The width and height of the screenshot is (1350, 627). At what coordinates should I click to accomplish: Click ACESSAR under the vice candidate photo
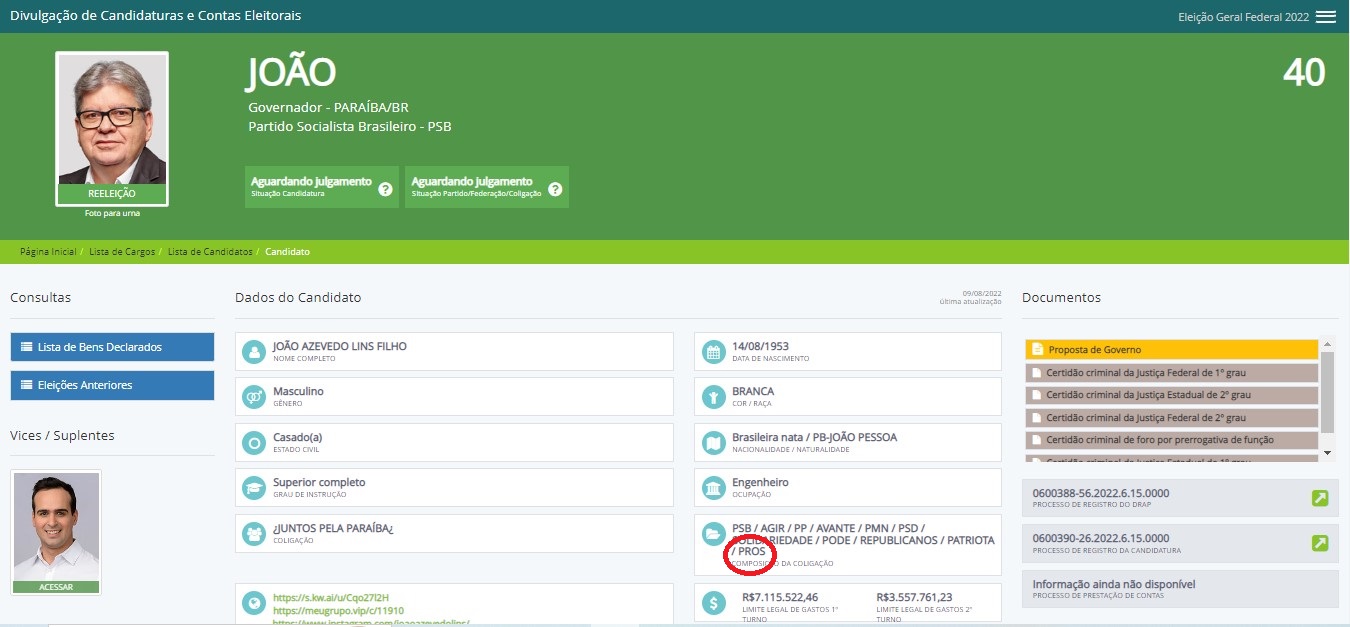(x=56, y=587)
